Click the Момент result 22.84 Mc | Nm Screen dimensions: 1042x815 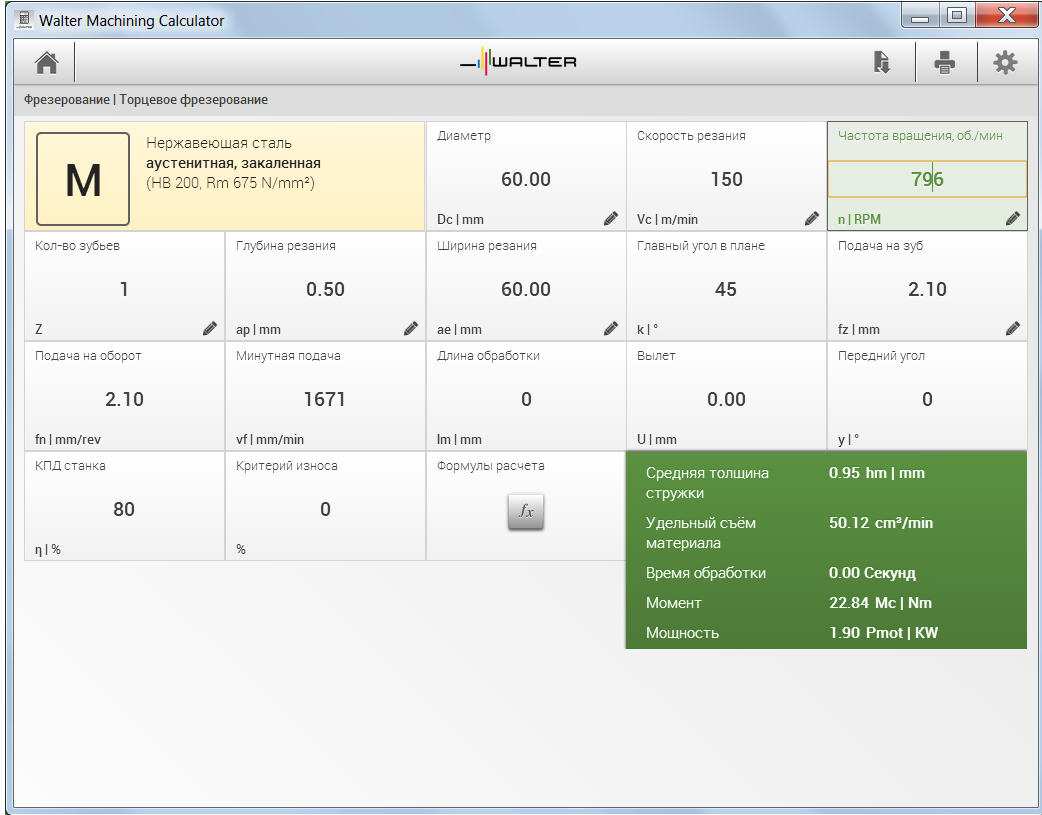(x=880, y=602)
